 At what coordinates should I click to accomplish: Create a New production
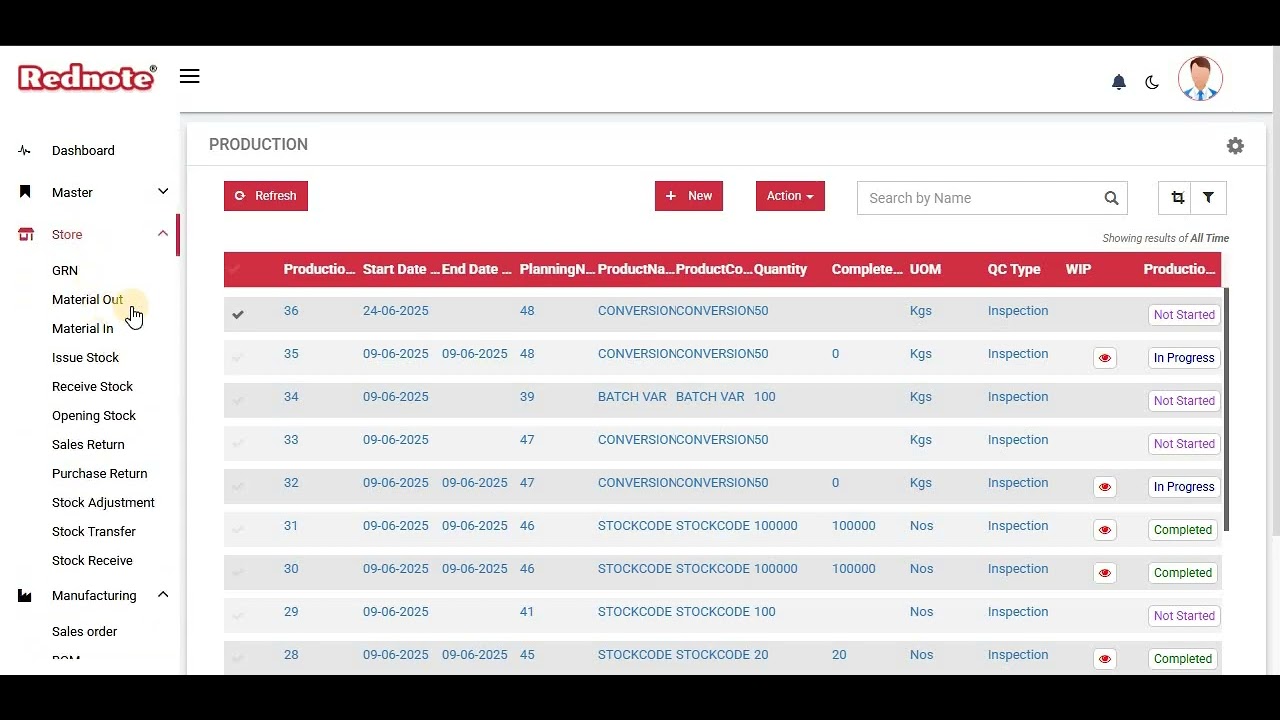(x=689, y=196)
